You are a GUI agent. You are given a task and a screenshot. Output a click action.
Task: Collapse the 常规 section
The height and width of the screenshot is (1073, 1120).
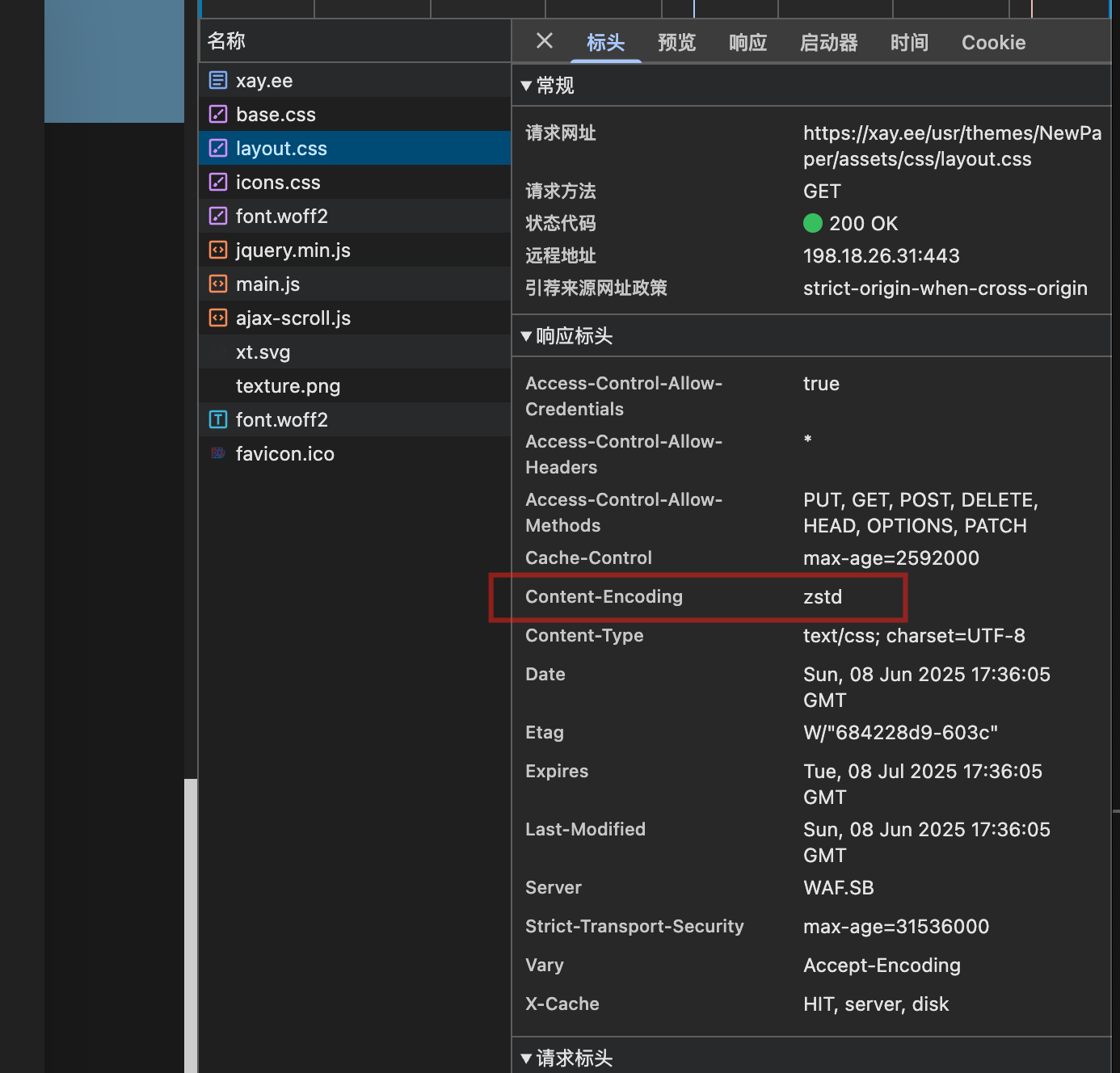(526, 86)
